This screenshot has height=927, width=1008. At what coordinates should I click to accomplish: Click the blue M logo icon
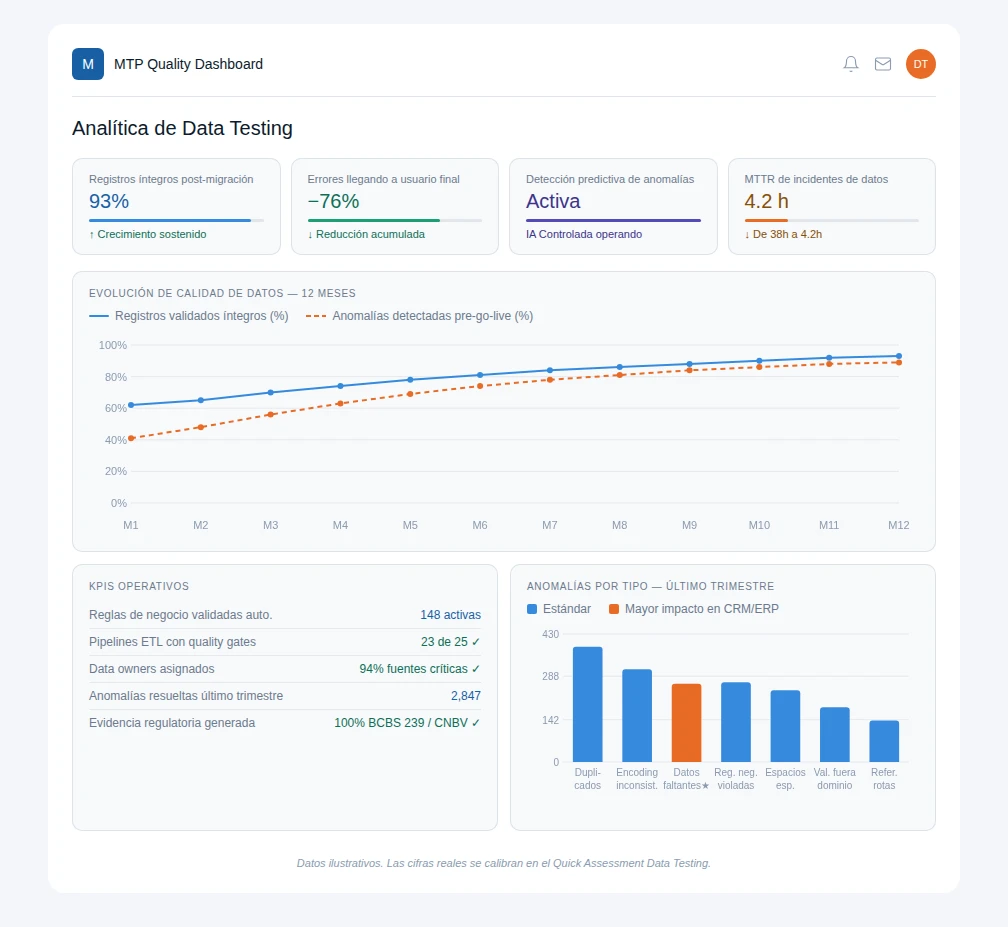[x=88, y=64]
